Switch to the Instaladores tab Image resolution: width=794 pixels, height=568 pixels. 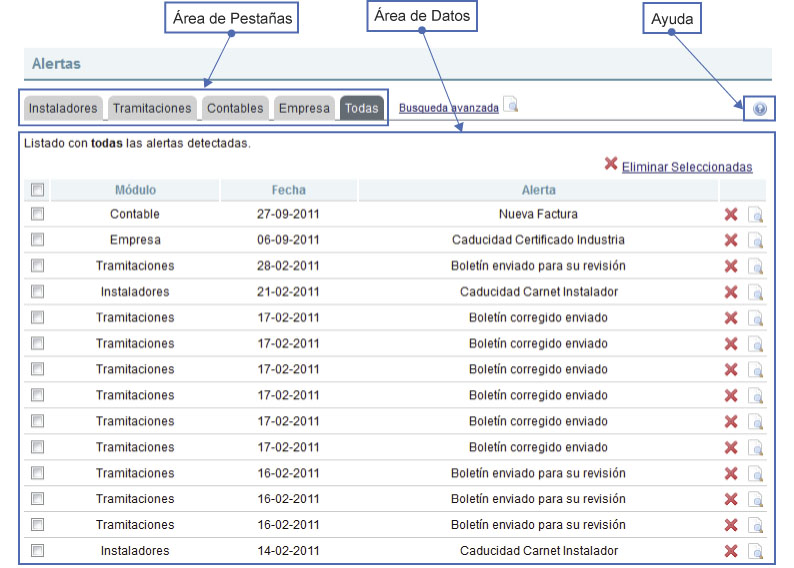pyautogui.click(x=63, y=108)
